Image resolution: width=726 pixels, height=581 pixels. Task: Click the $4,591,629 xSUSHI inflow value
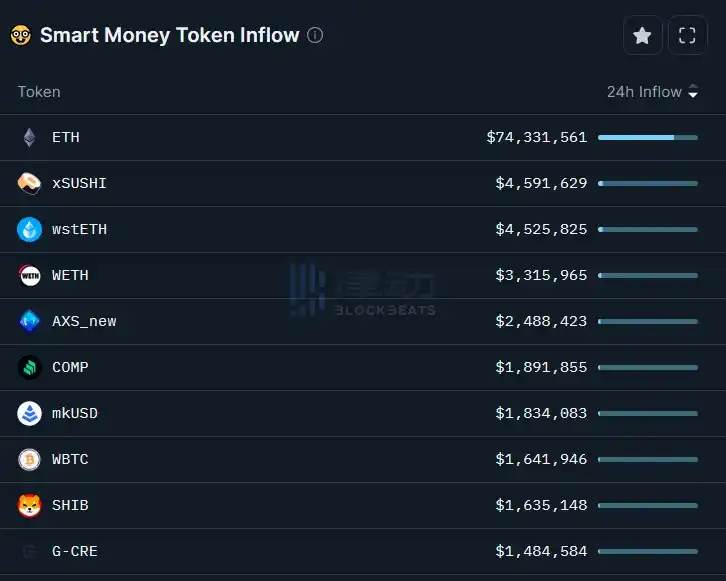pyautogui.click(x=541, y=184)
